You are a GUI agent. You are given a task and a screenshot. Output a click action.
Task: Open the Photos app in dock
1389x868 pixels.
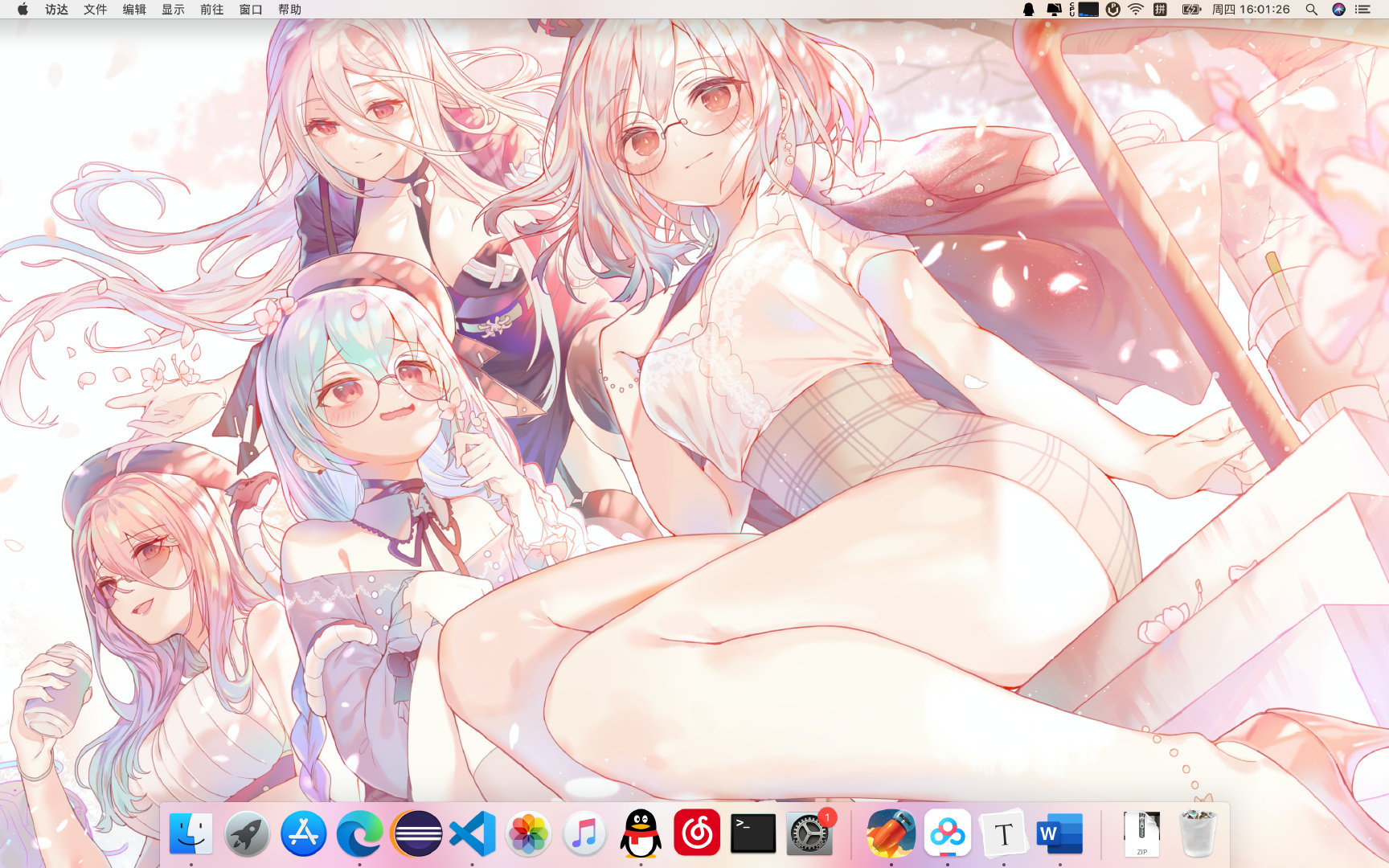[528, 833]
